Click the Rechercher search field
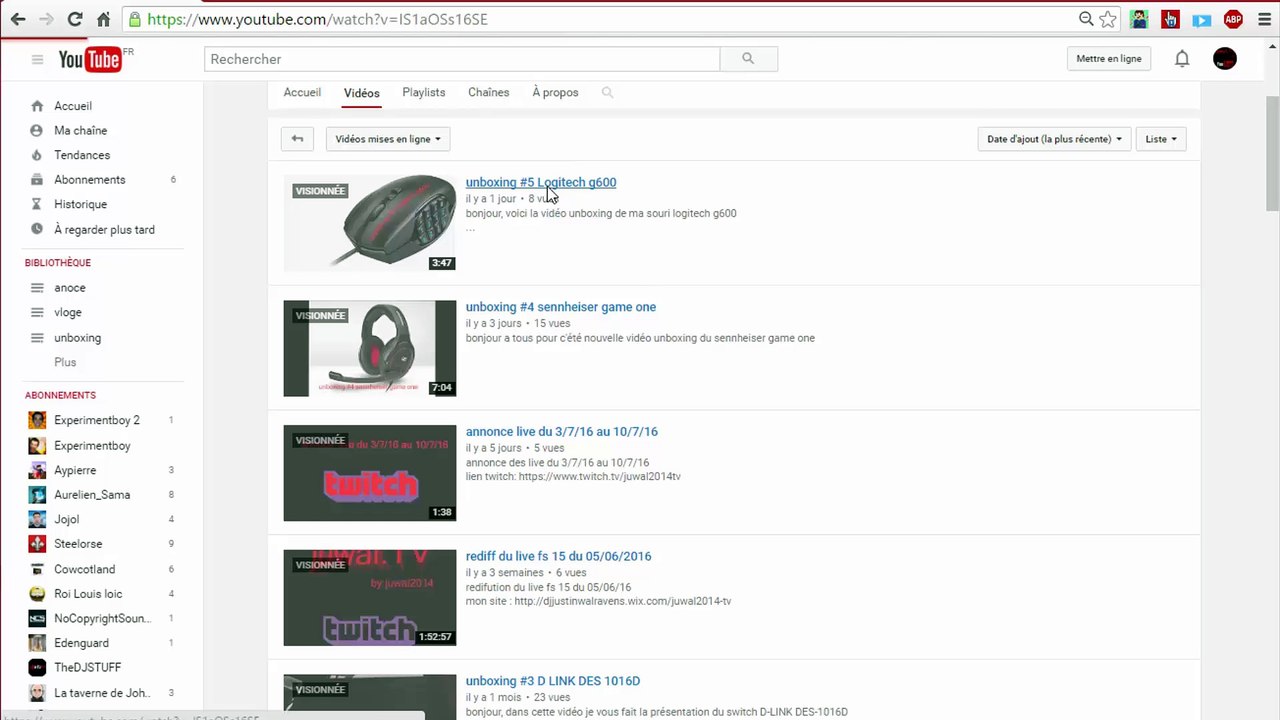1280x720 pixels. pos(462,59)
